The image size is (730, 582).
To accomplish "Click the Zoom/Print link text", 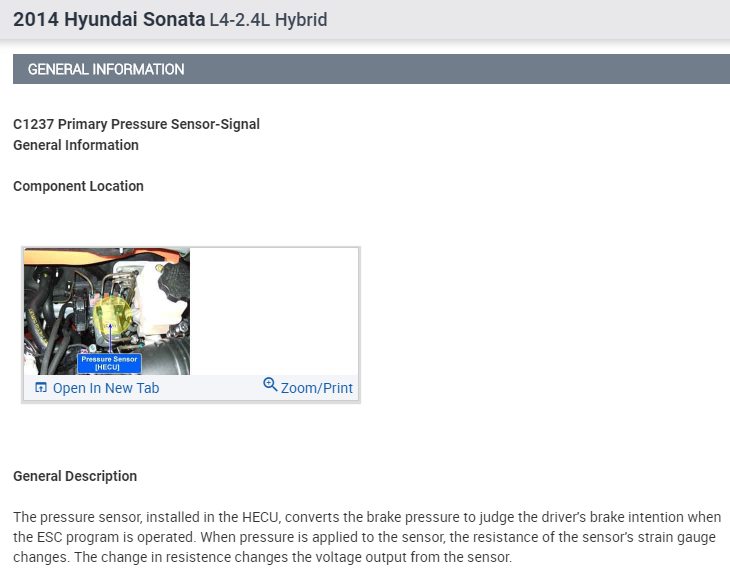I will click(317, 388).
